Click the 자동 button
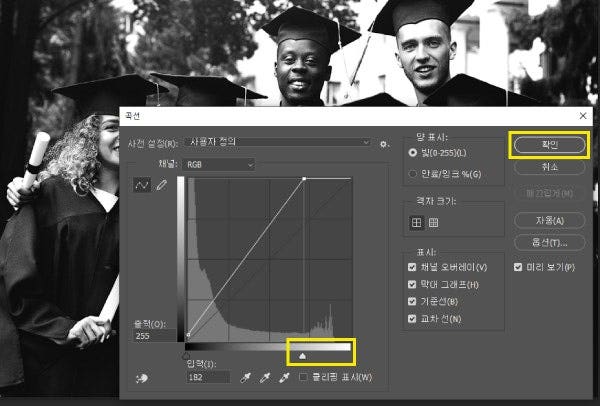 point(549,220)
